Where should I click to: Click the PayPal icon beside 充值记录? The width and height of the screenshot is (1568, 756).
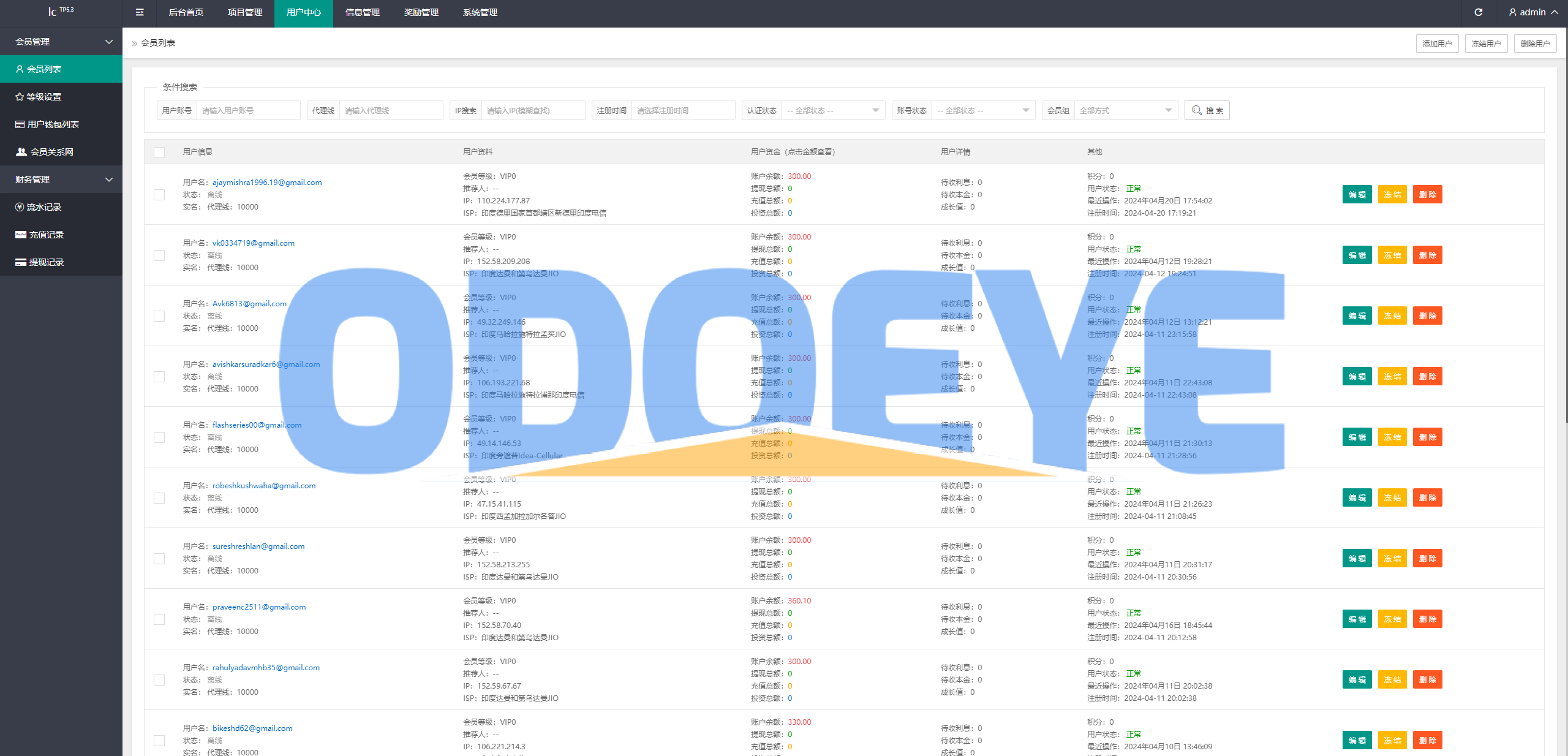click(21, 235)
